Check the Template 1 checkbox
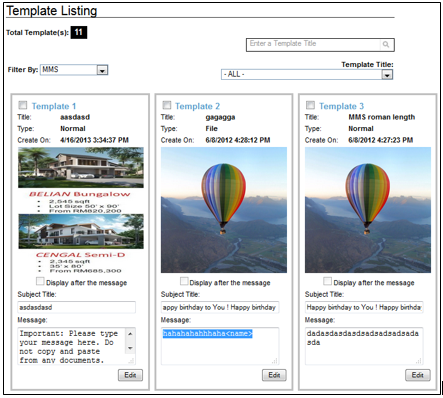The width and height of the screenshot is (443, 398). [22, 105]
